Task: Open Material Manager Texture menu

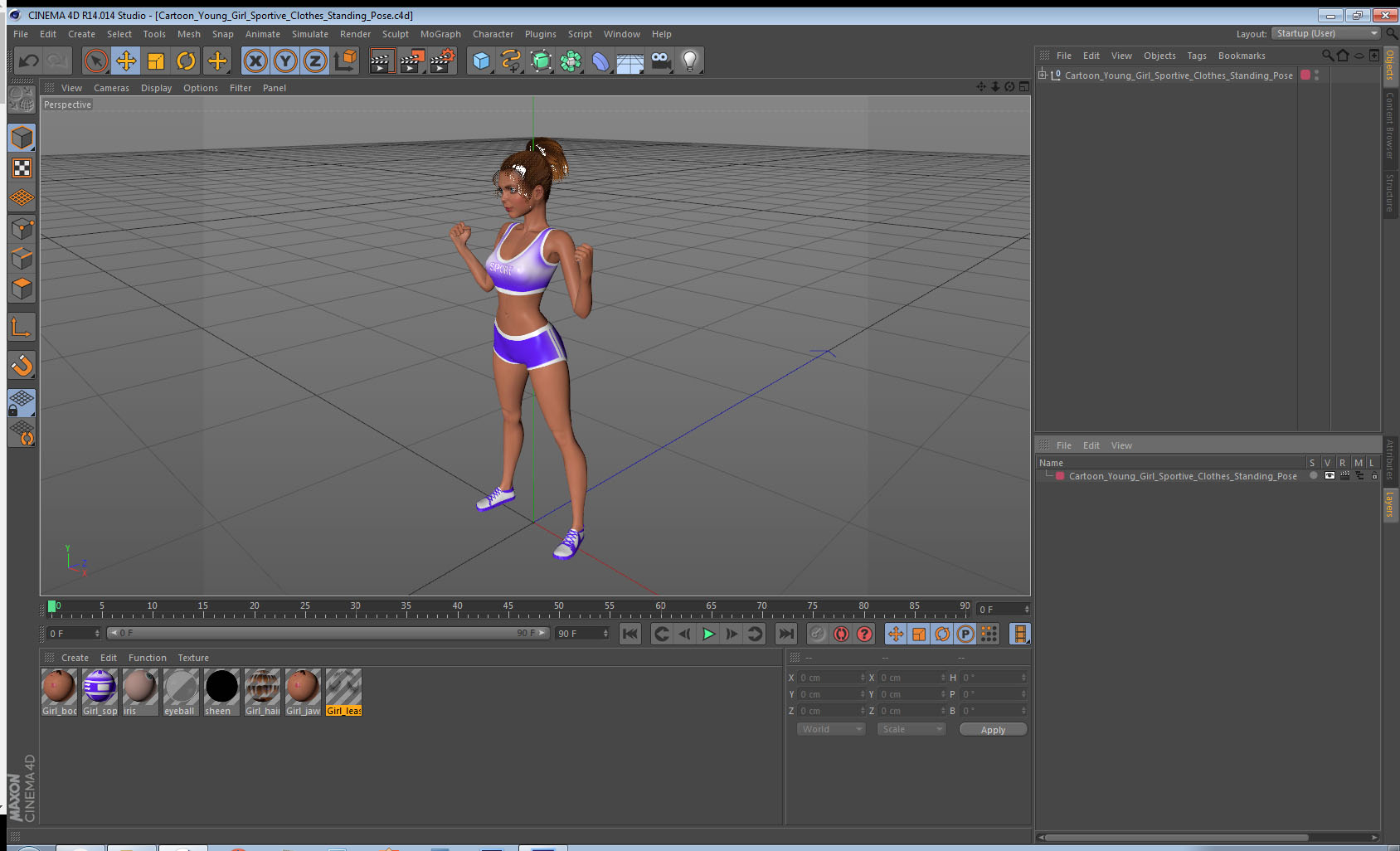Action: 193,658
